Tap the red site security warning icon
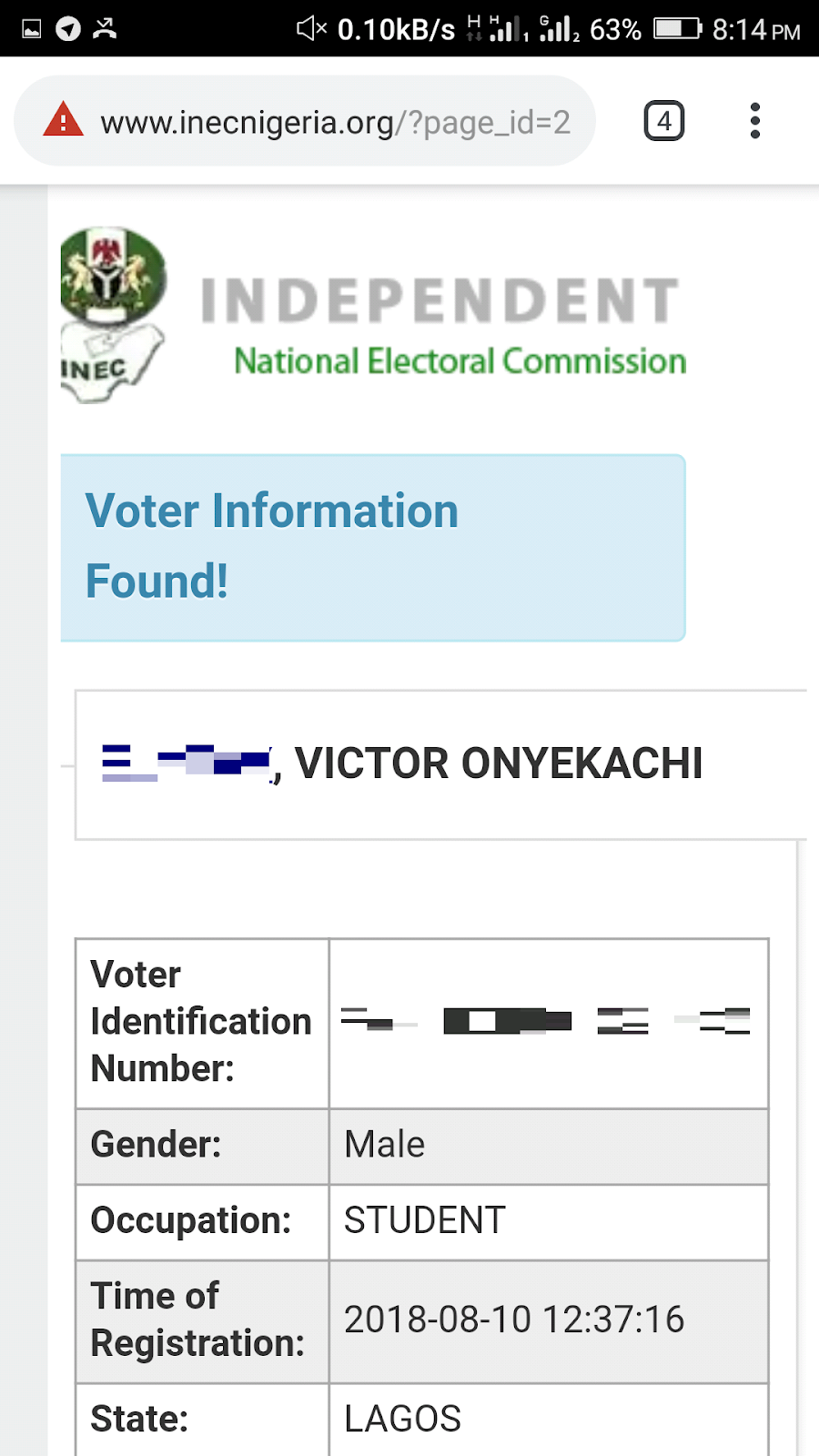This screenshot has width=819, height=1456. coord(63,120)
